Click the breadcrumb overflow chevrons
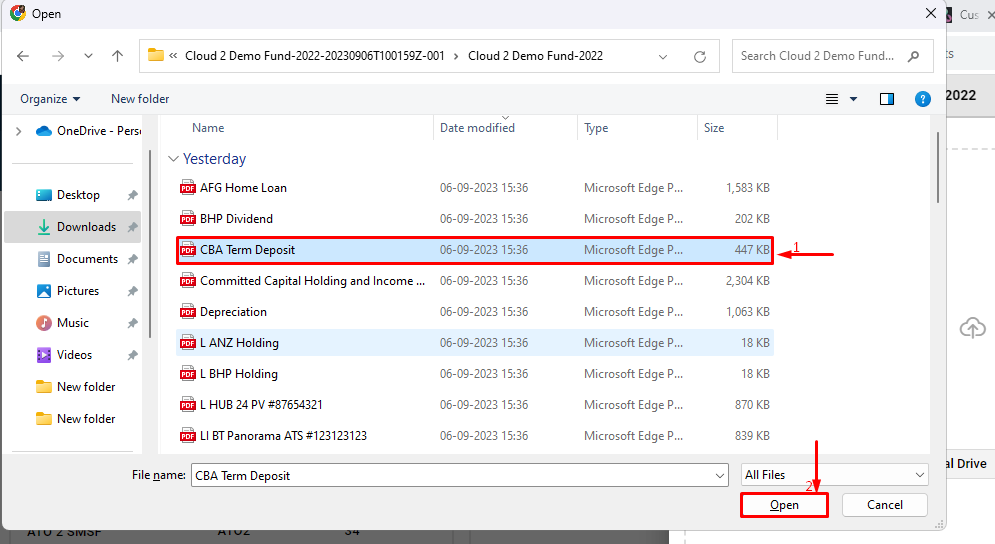Viewport: 995px width, 544px height. [173, 56]
